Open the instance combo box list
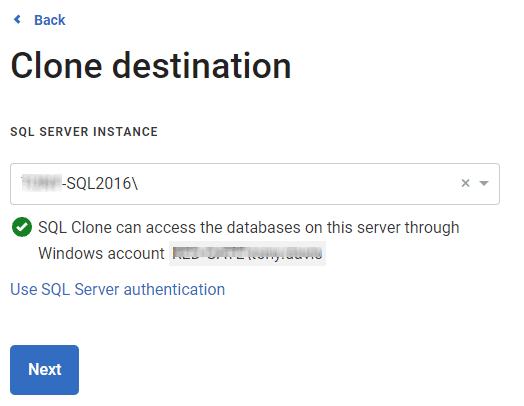Image resolution: width=524 pixels, height=406 pixels. tap(484, 183)
